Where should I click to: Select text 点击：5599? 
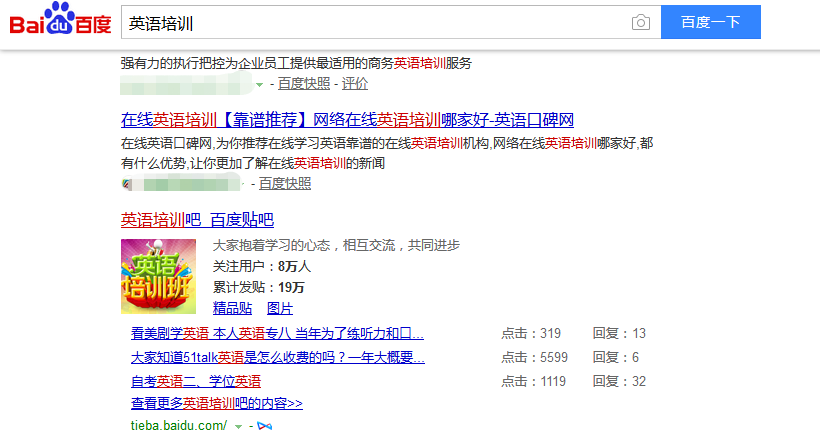click(534, 358)
